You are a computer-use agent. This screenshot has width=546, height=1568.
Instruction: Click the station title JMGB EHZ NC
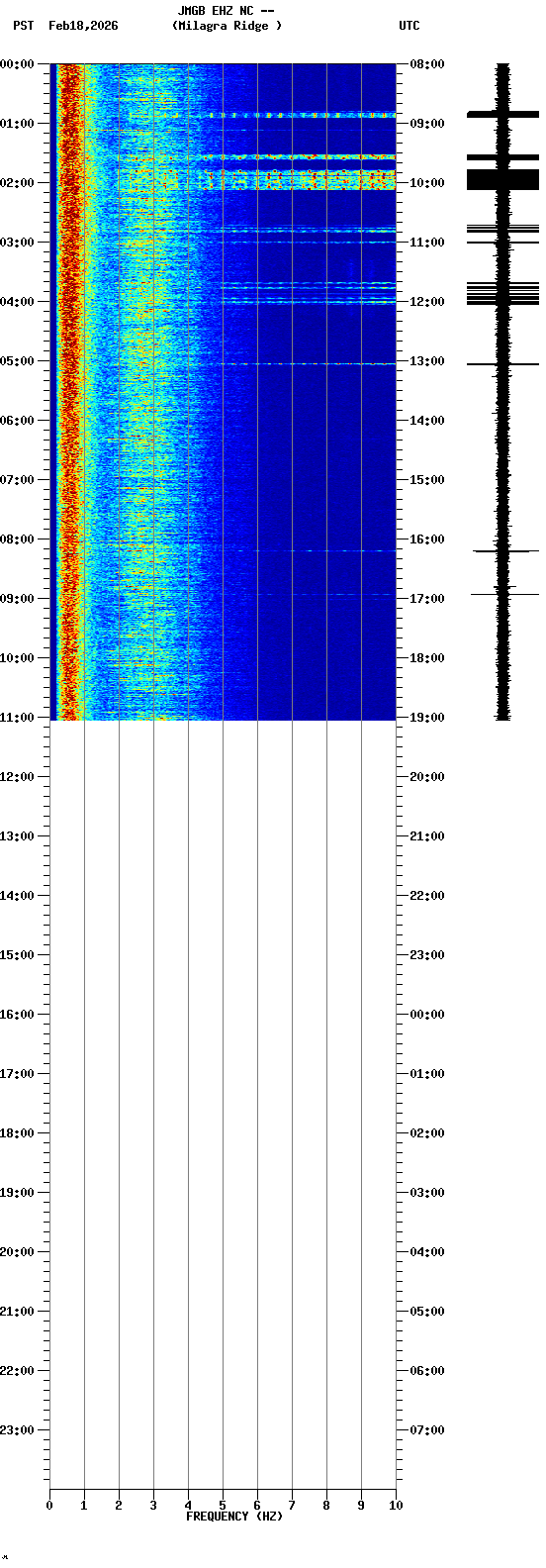click(216, 11)
